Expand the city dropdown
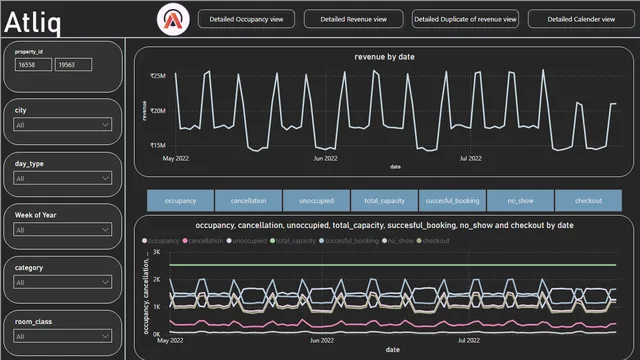The height and width of the screenshot is (360, 640). click(x=62, y=124)
